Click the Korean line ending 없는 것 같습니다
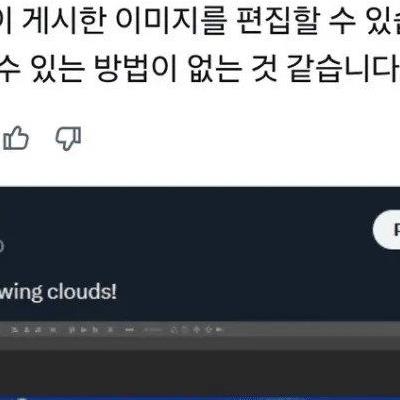This screenshot has height=400, width=400. click(200, 69)
